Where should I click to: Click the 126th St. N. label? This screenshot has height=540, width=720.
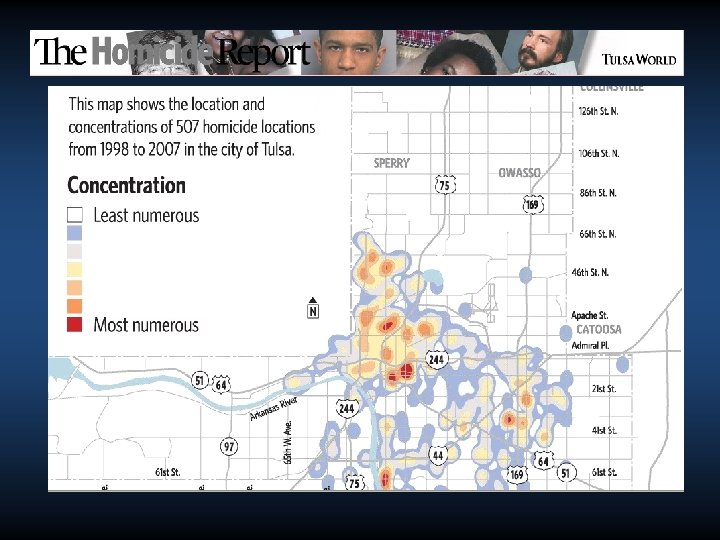[x=598, y=111]
